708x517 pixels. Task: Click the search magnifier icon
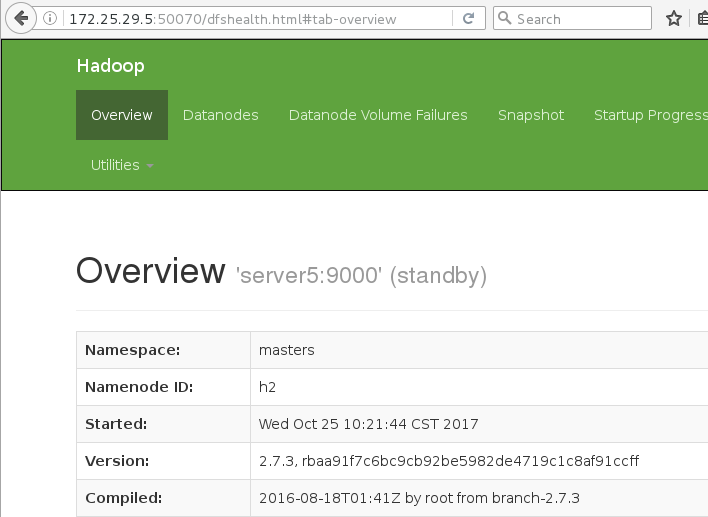click(504, 19)
